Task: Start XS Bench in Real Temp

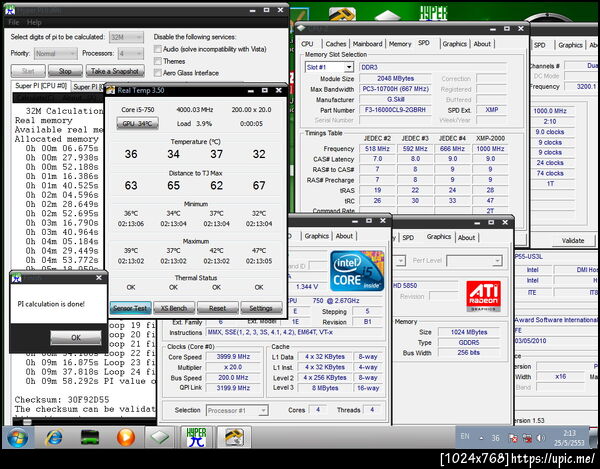Action: point(174,308)
